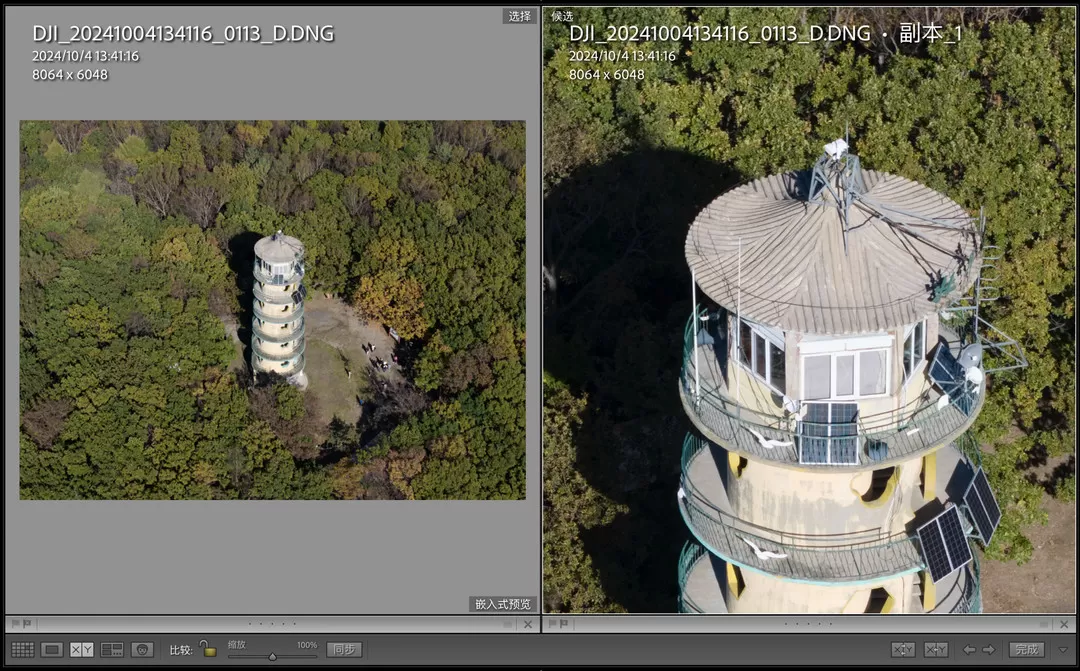Open the dropdown chevron beside 完成

[x=1063, y=649]
